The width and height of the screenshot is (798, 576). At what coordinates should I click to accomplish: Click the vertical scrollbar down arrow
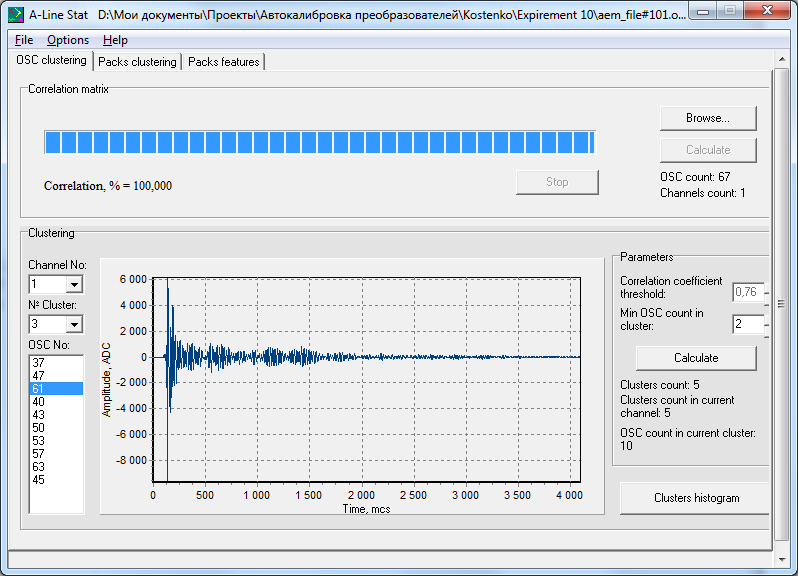point(782,559)
